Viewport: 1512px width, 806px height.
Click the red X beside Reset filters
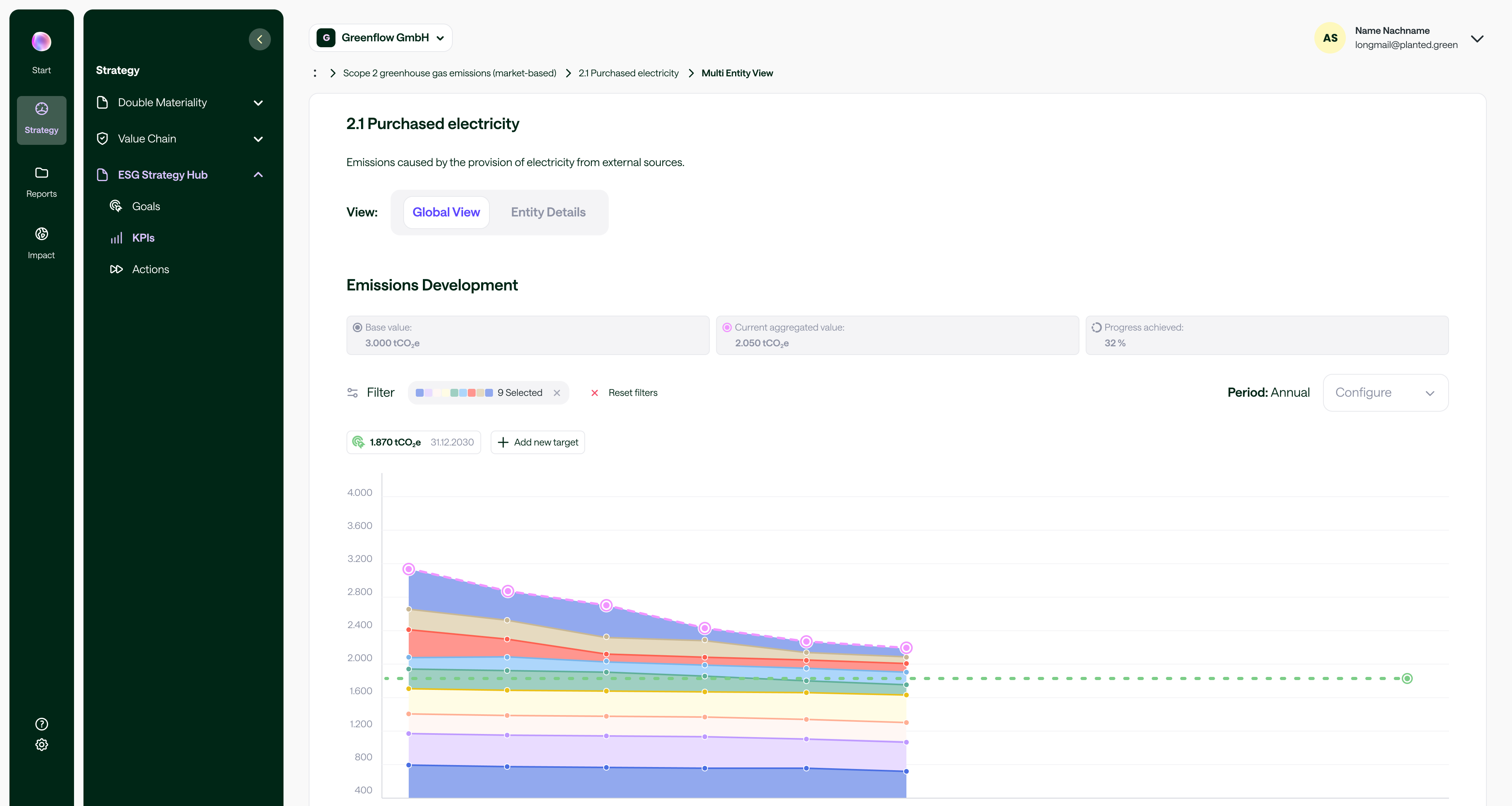tap(595, 393)
